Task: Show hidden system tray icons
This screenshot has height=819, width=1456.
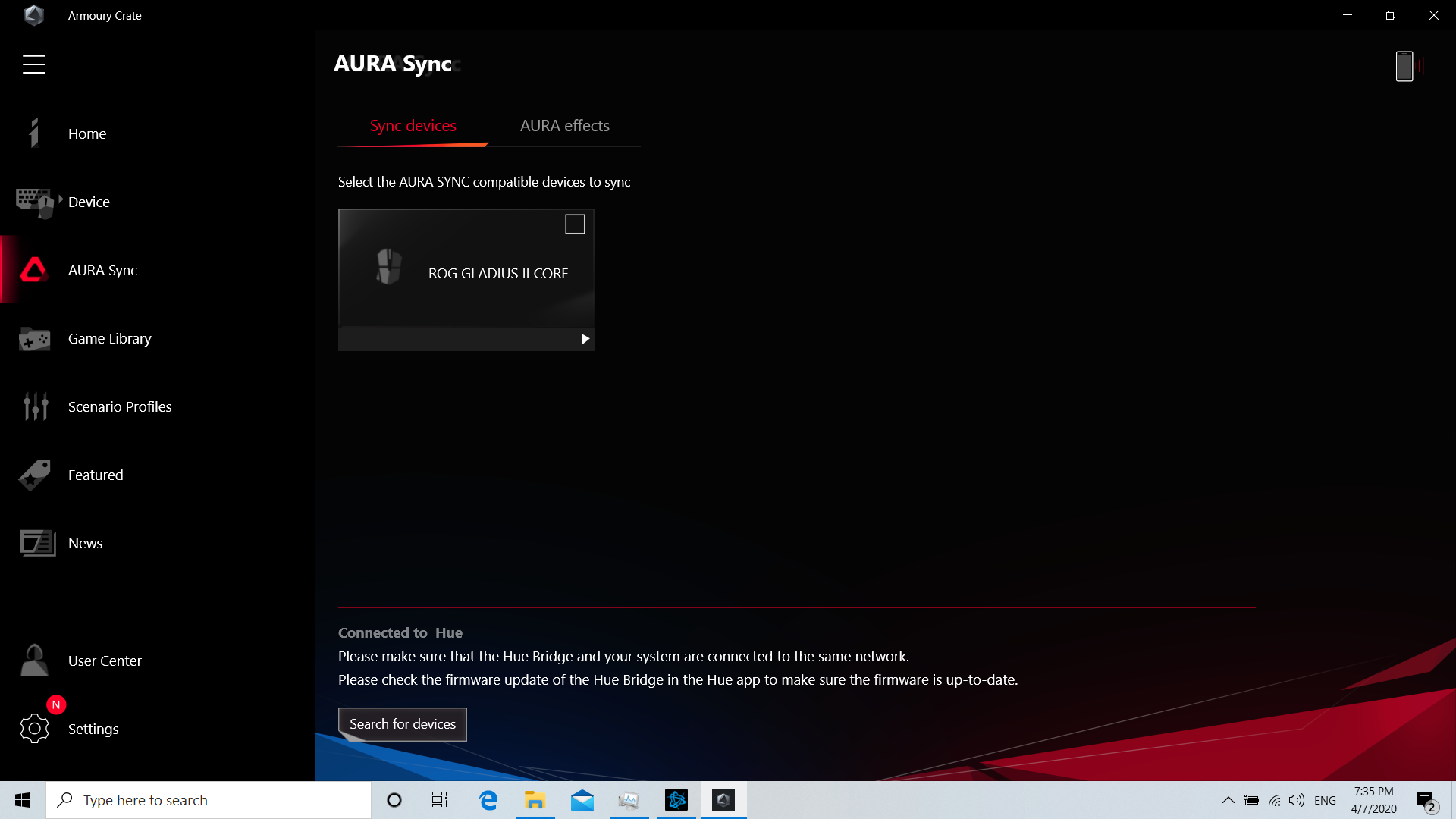Action: pyautogui.click(x=1228, y=800)
